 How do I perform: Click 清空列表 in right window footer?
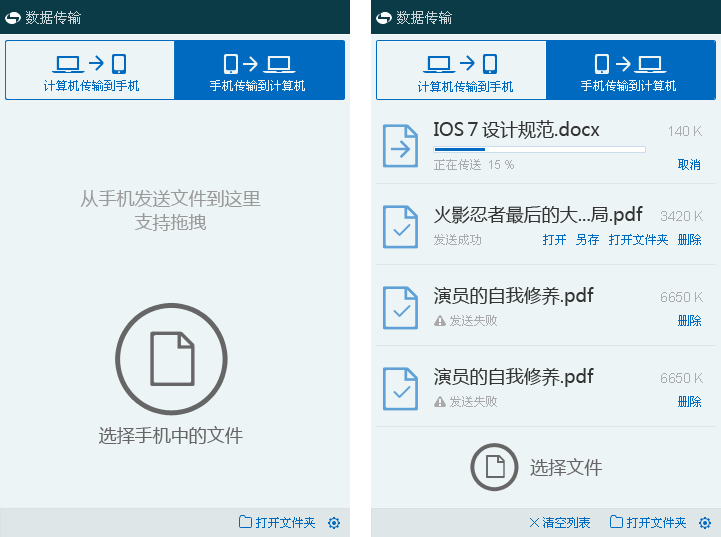(x=560, y=522)
